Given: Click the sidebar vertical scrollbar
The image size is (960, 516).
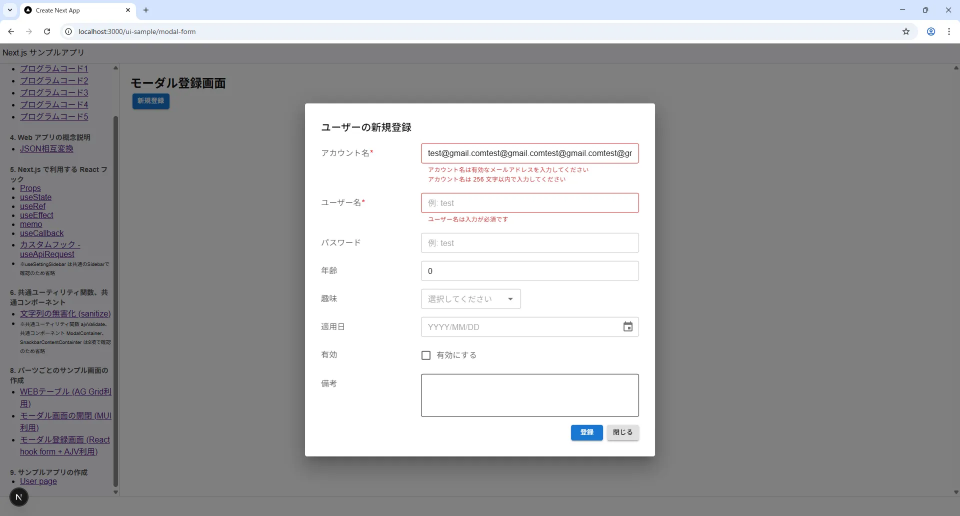Looking at the screenshot, I should pyautogui.click(x=116, y=300).
